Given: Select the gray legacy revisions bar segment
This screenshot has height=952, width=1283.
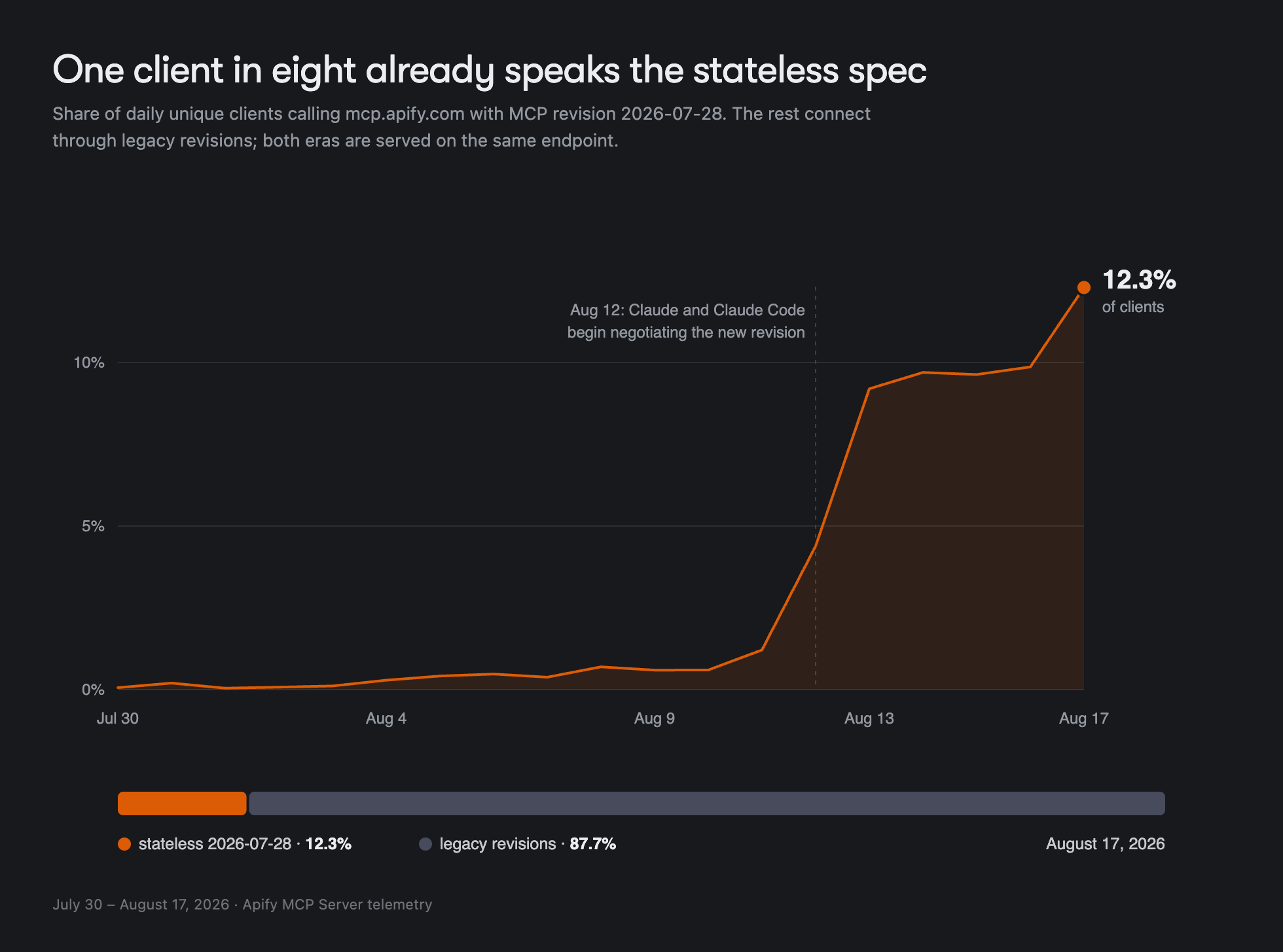Looking at the screenshot, I should [707, 803].
